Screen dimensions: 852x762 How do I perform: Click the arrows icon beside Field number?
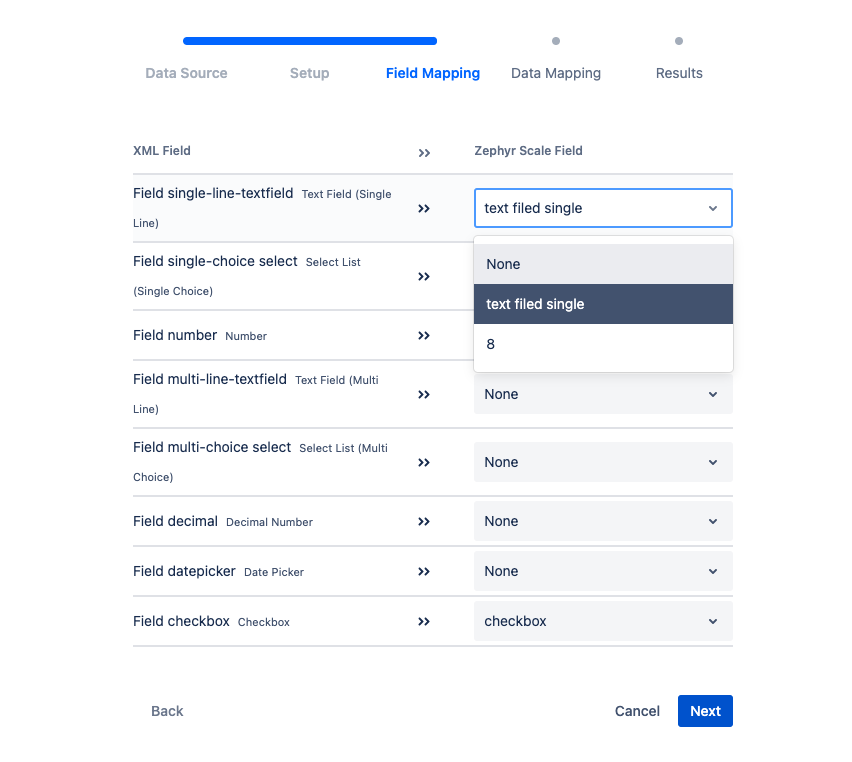tap(424, 336)
